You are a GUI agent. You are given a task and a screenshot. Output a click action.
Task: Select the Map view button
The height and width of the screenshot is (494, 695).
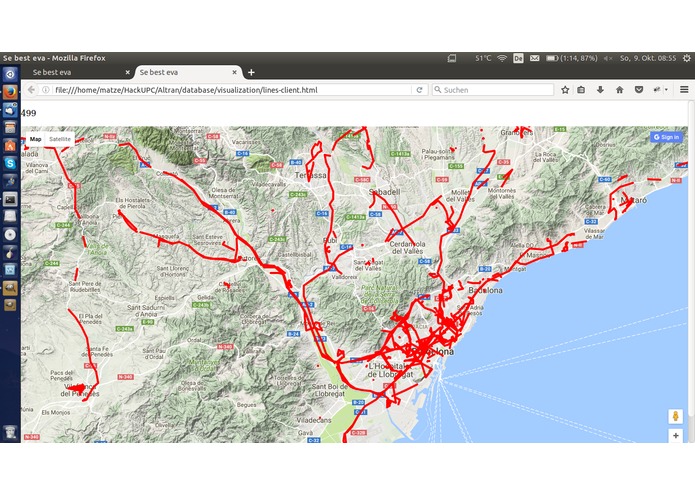[x=35, y=139]
